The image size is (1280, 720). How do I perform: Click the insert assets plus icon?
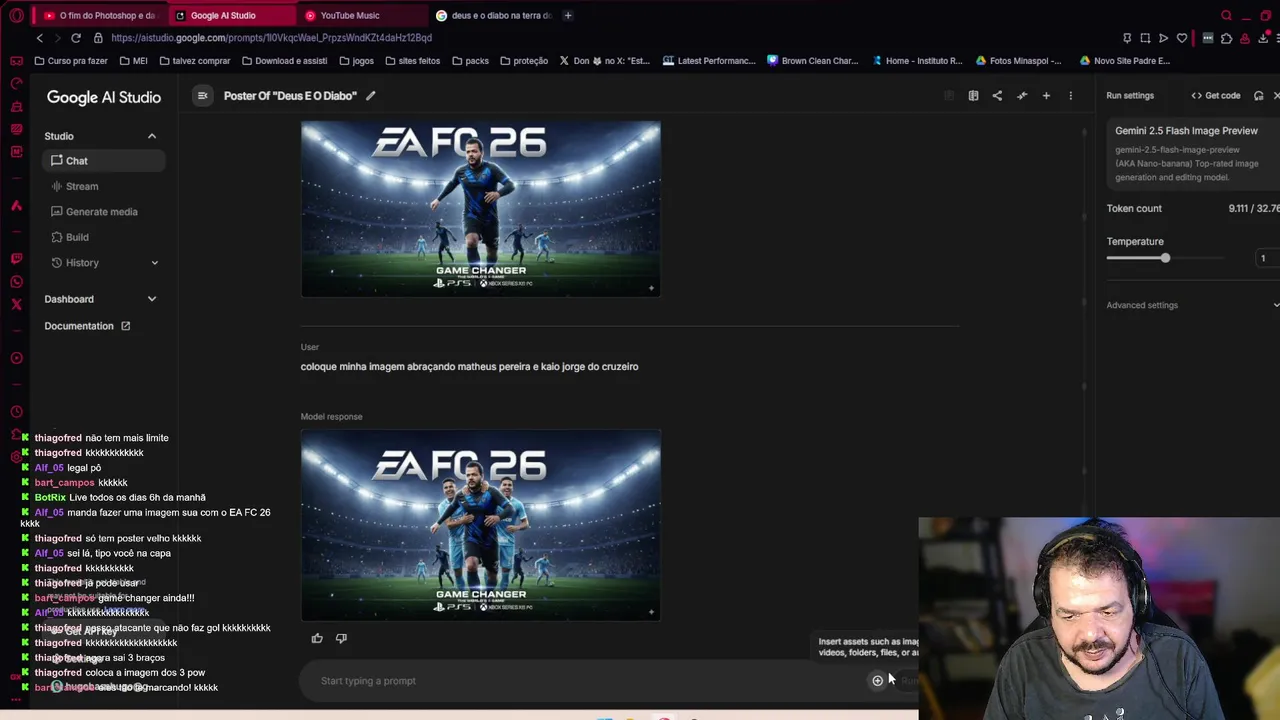(877, 681)
